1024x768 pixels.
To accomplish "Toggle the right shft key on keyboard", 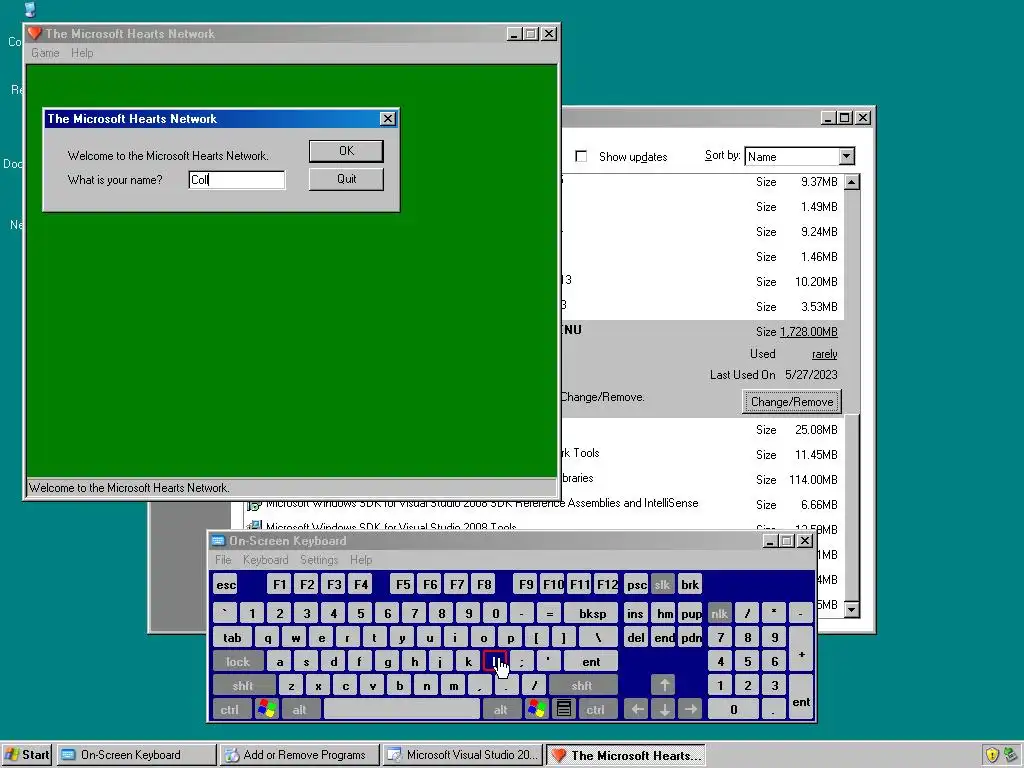I will coord(581,686).
